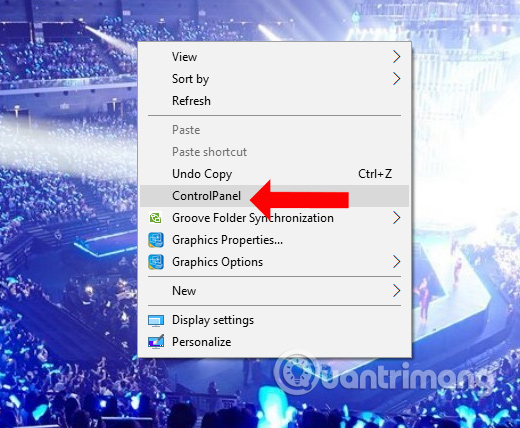The width and height of the screenshot is (520, 428).
Task: Click the Groove Folder Synchronization icon
Action: pyautogui.click(x=155, y=218)
